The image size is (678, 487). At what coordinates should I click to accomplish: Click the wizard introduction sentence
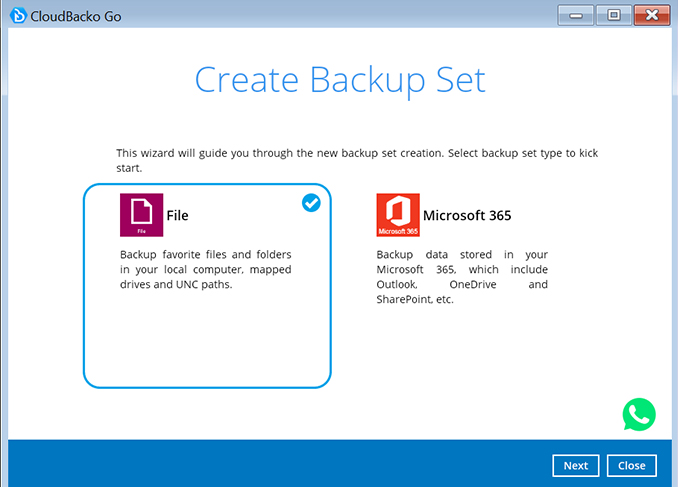point(357,160)
